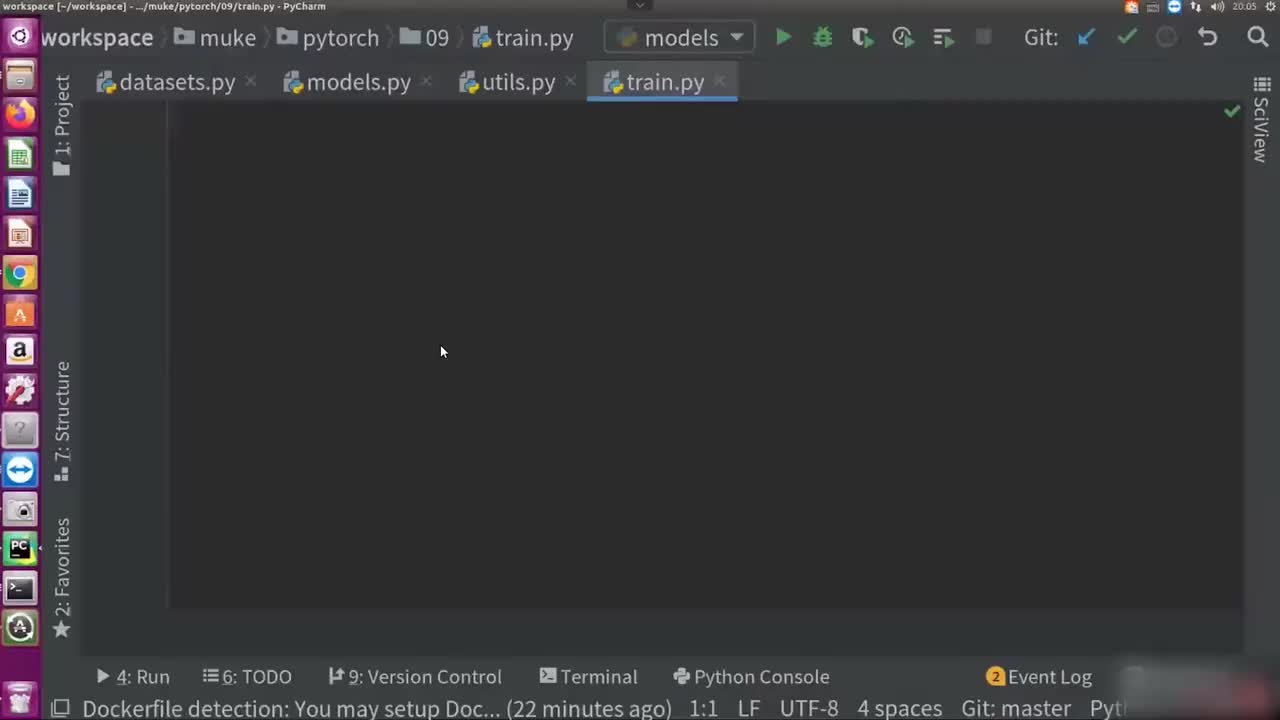1280x720 pixels.
Task: Open the 6: TODO tool window
Action: 247,677
